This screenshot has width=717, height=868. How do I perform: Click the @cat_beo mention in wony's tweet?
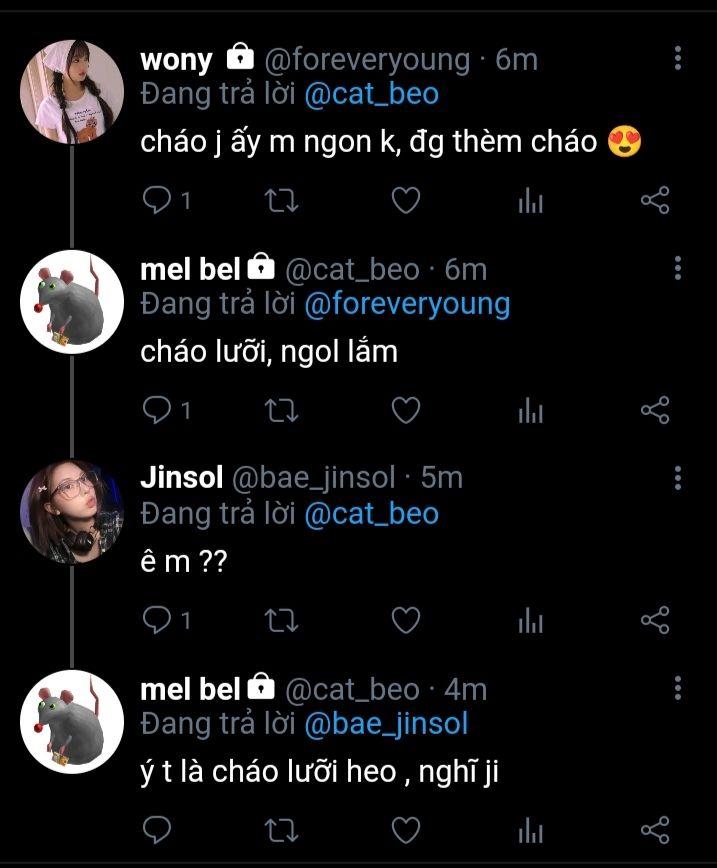click(371, 94)
